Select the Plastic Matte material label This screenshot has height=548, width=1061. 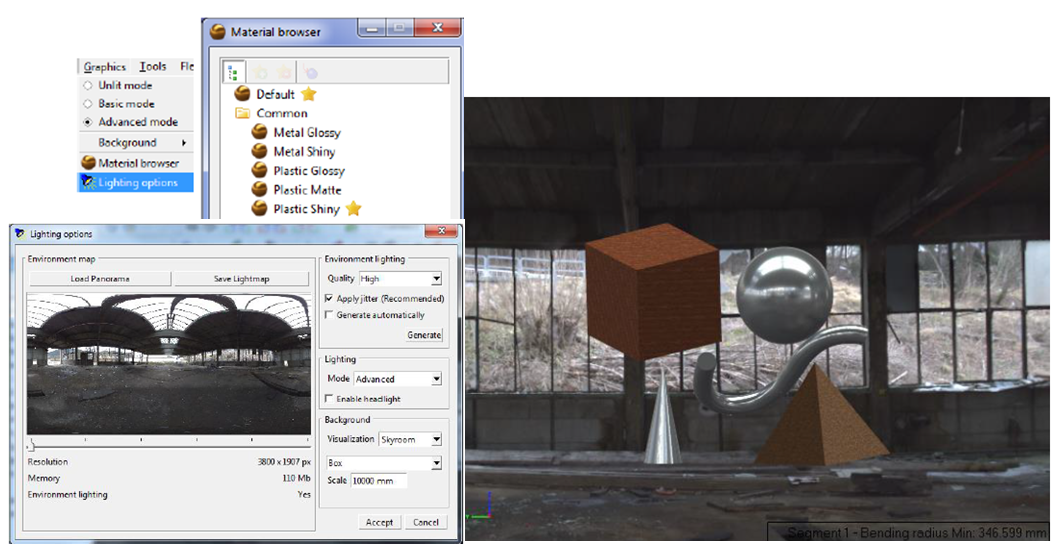(307, 189)
